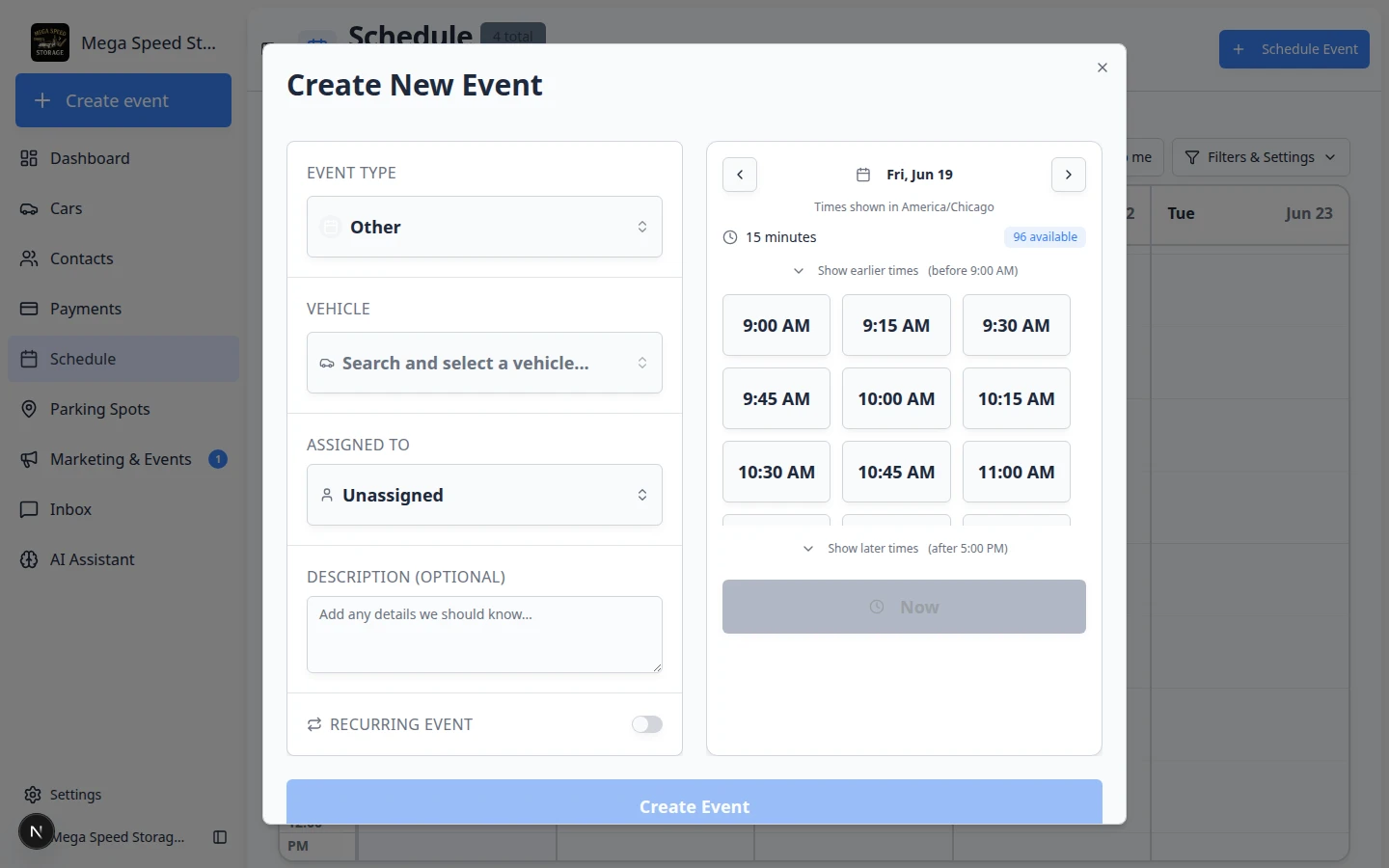Click the Mega Speed Storage logo icon
This screenshot has width=1389, height=868.
coord(50,42)
